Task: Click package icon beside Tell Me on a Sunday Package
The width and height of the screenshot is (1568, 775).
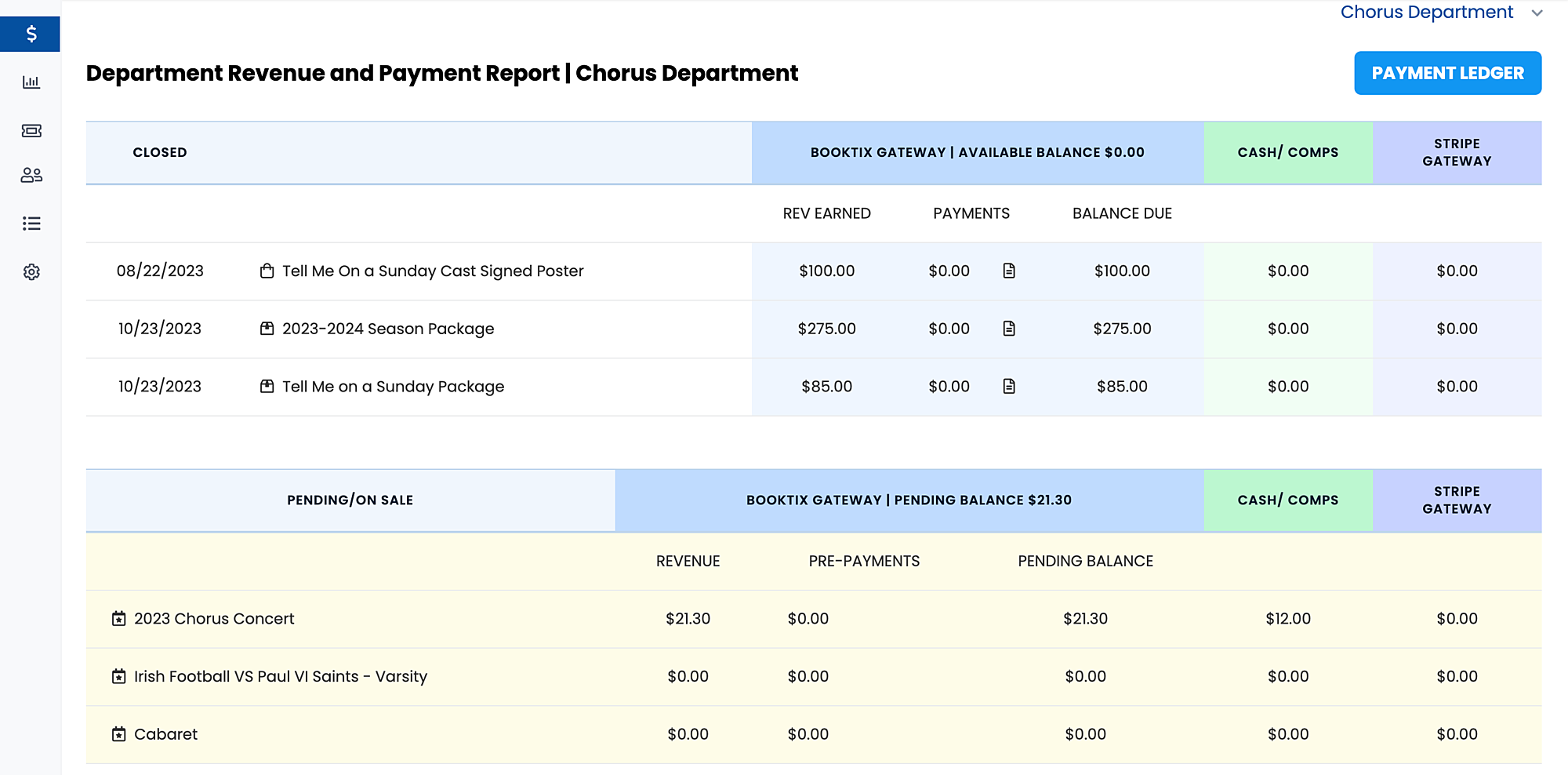Action: point(267,387)
